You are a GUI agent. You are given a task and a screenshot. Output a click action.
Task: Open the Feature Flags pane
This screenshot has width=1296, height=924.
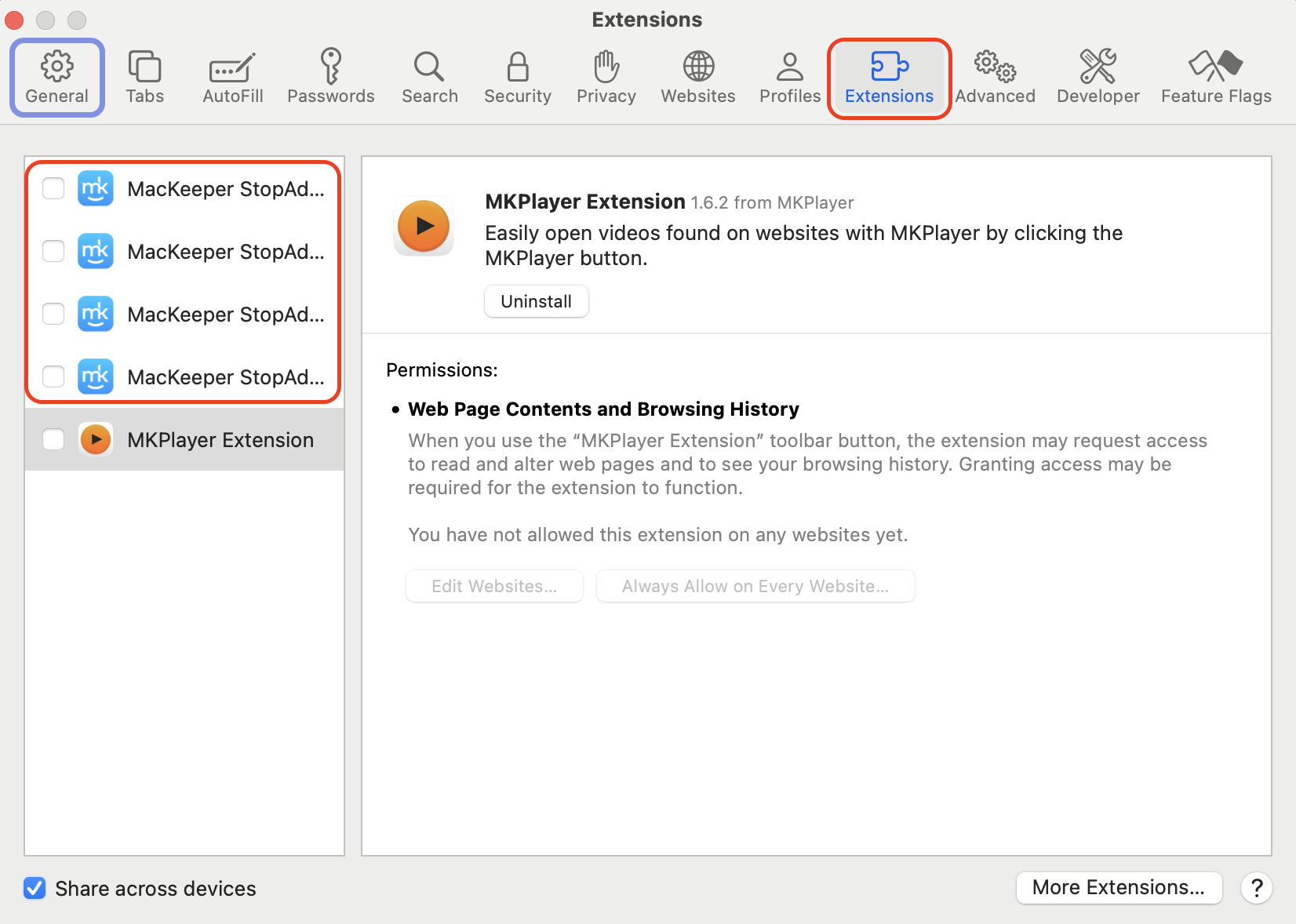[1217, 78]
